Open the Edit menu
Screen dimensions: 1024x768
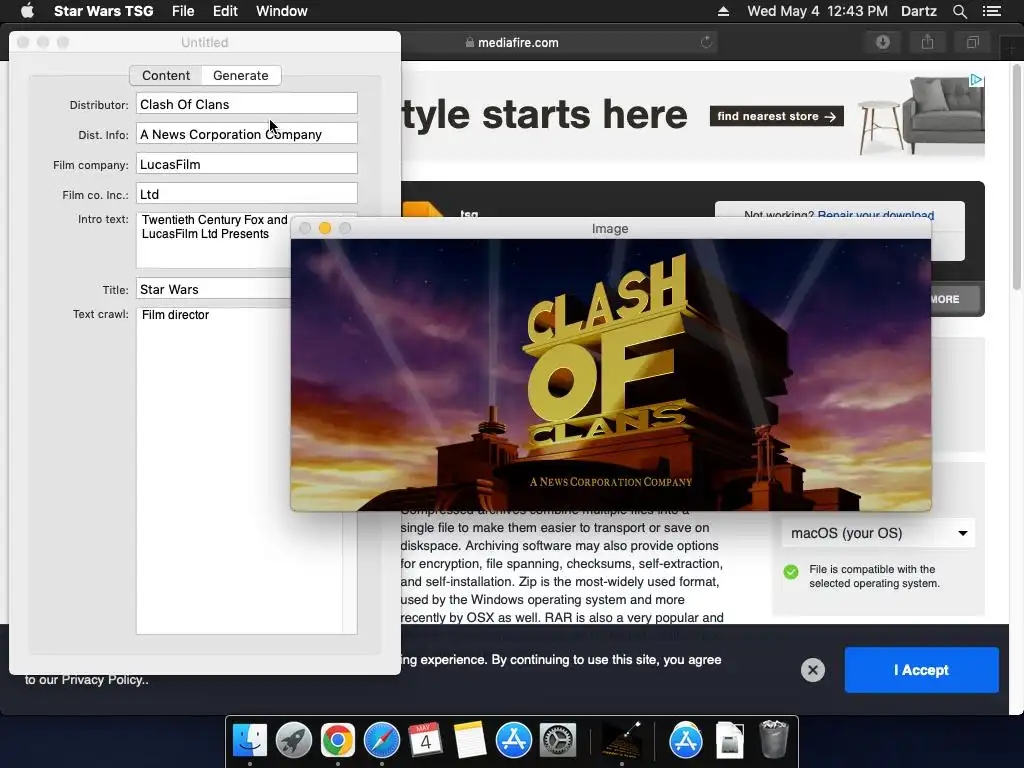225,11
